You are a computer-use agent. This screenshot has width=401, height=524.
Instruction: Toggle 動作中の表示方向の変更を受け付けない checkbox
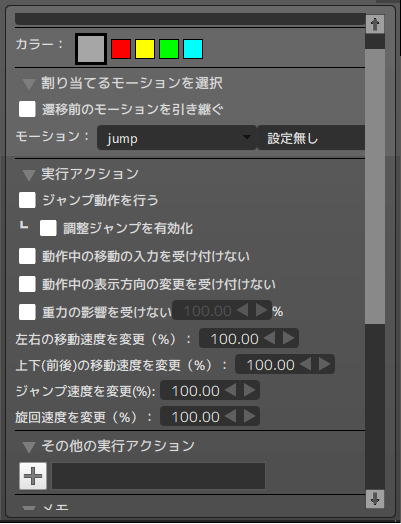[27, 284]
